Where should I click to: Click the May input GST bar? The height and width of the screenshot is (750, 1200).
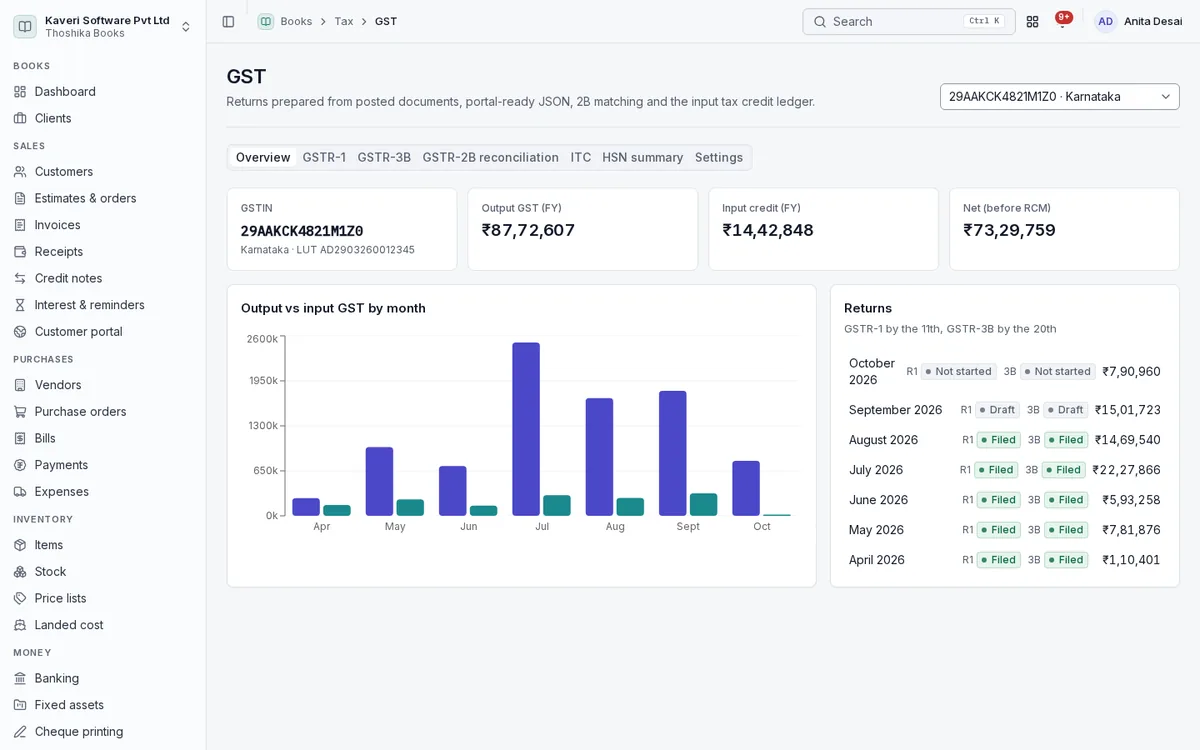(410, 507)
